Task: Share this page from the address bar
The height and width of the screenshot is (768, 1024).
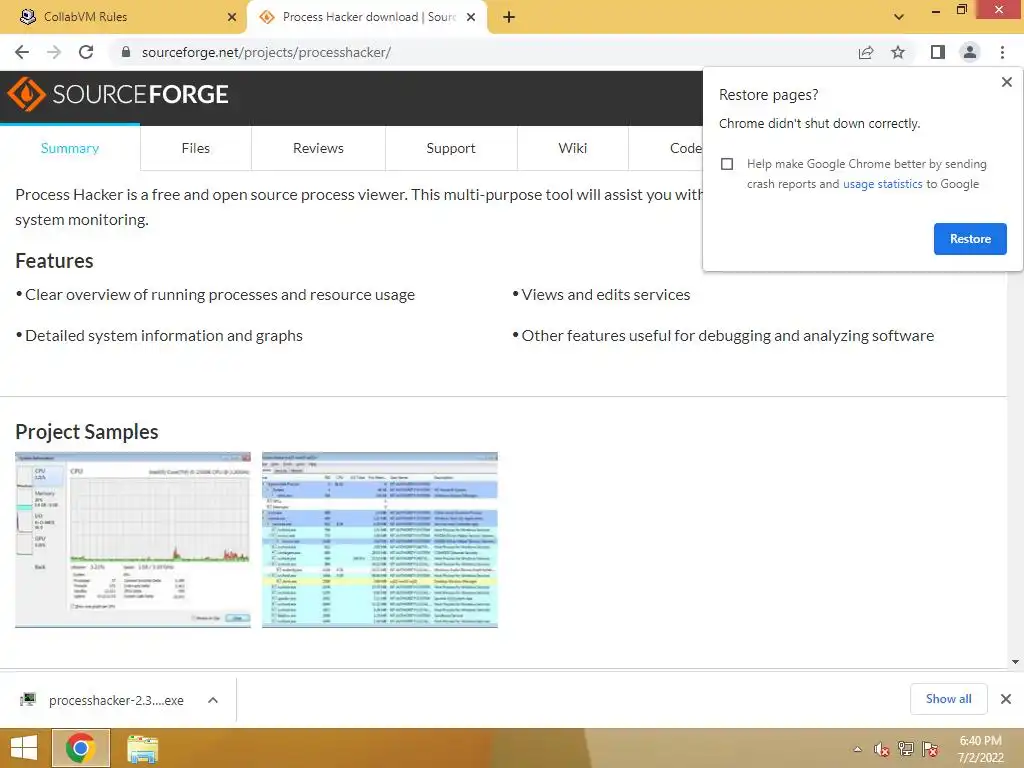Action: tap(866, 52)
